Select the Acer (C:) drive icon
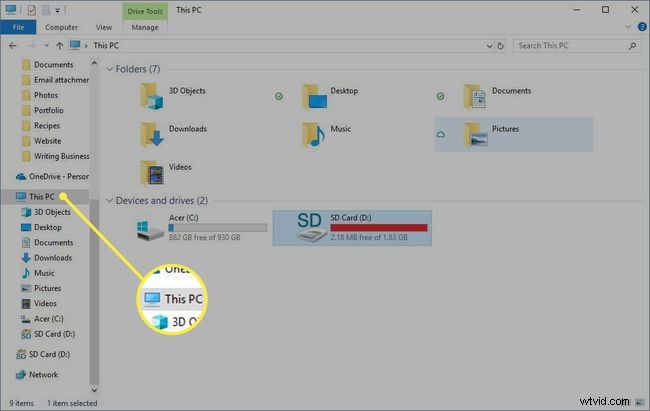The height and width of the screenshot is (411, 650). click(x=150, y=229)
